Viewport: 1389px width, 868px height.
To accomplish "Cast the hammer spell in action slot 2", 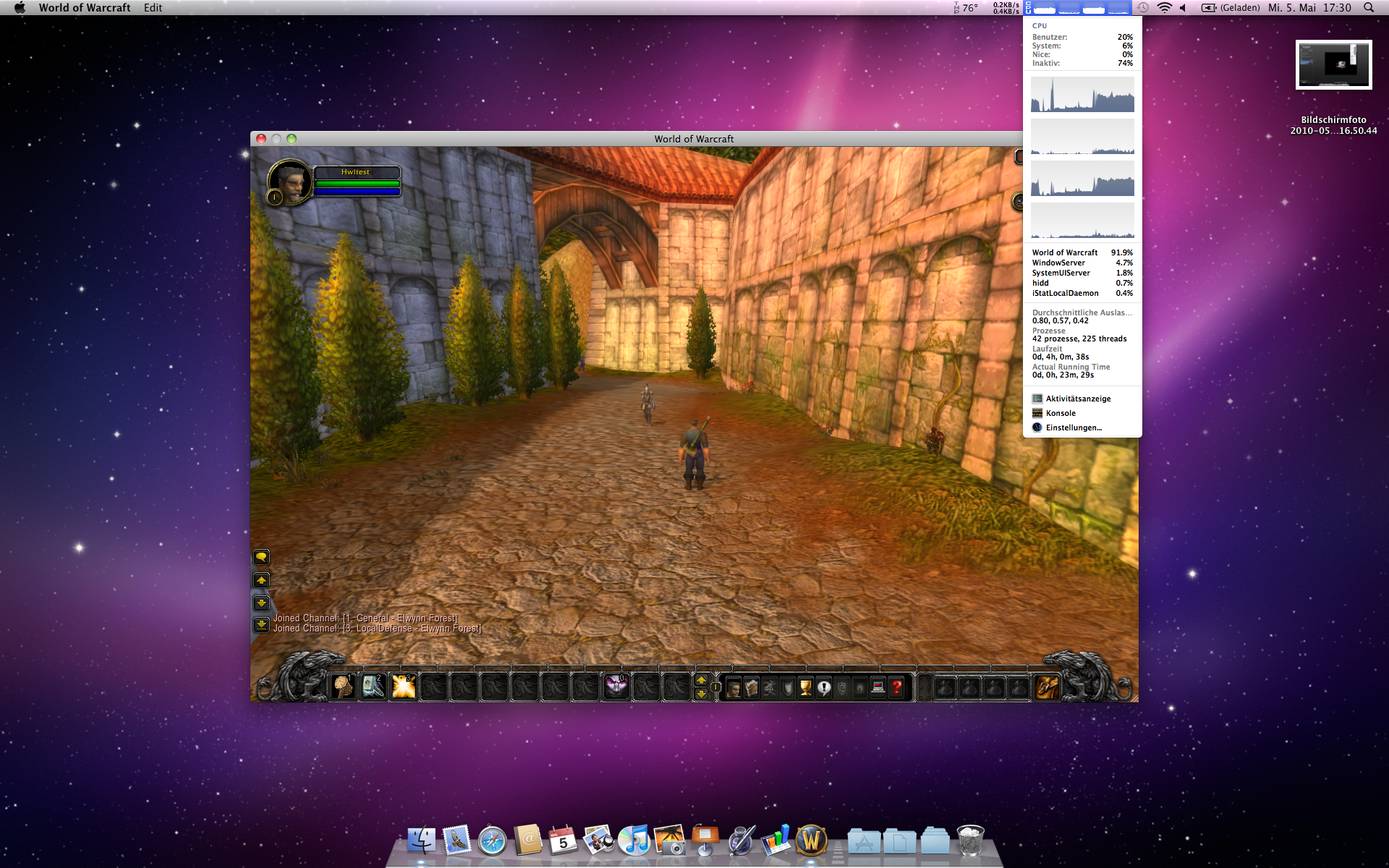I will tap(373, 686).
